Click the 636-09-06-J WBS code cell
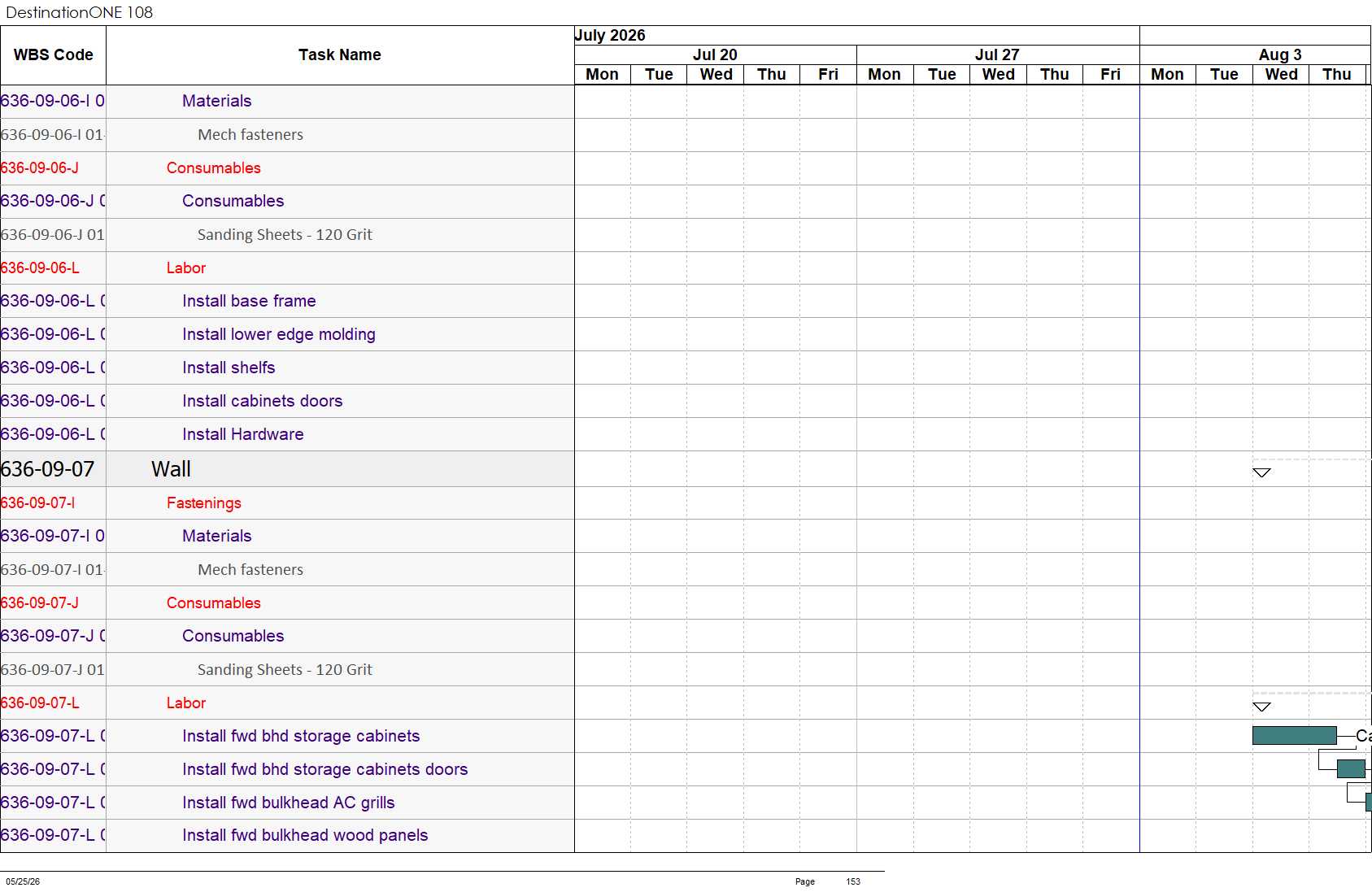The width and height of the screenshot is (1372, 892). [53, 168]
